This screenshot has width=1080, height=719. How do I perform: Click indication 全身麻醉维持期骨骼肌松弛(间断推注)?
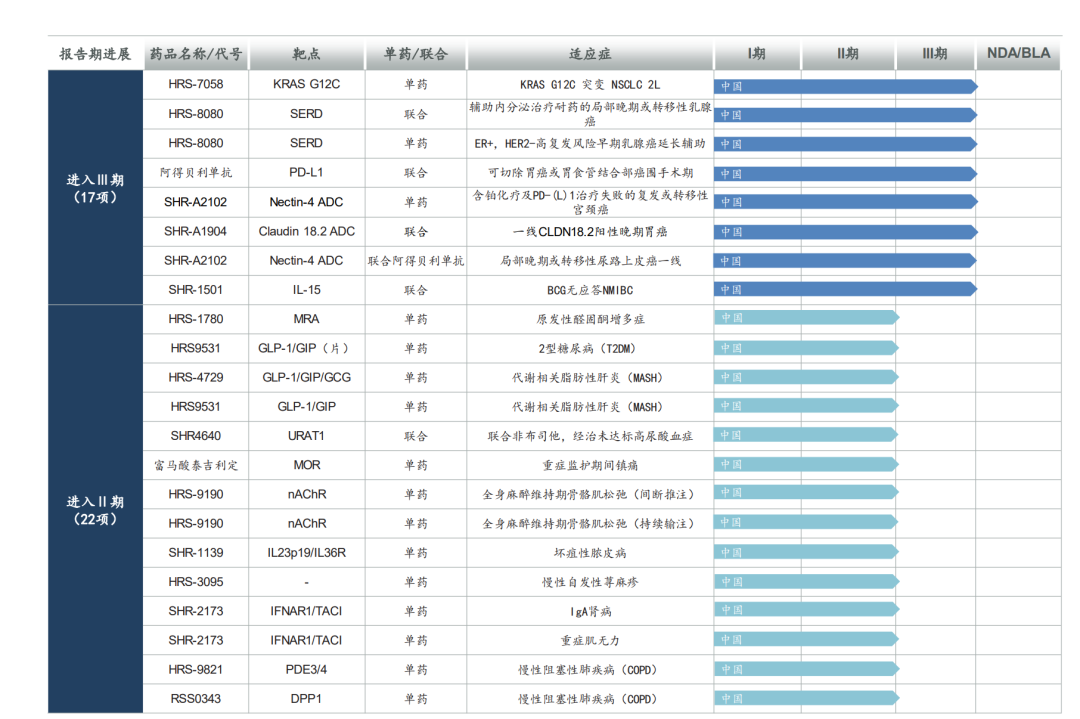(x=590, y=494)
